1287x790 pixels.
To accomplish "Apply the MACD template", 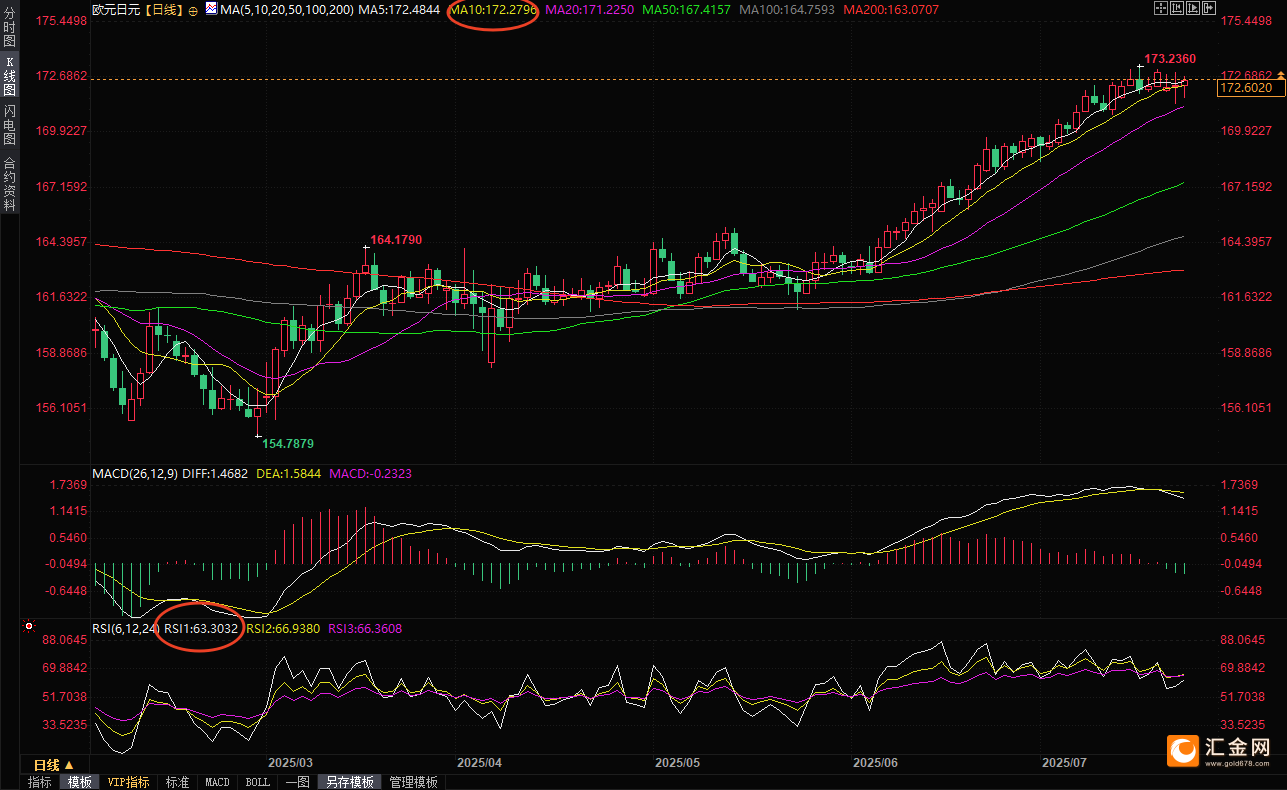I will [217, 782].
